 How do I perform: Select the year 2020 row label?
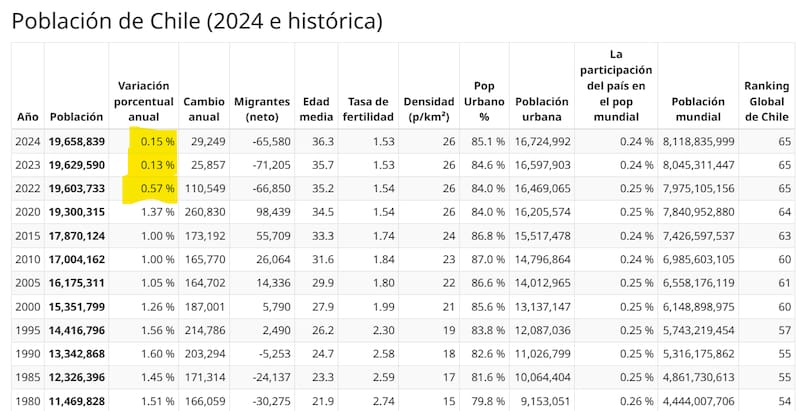[28, 212]
